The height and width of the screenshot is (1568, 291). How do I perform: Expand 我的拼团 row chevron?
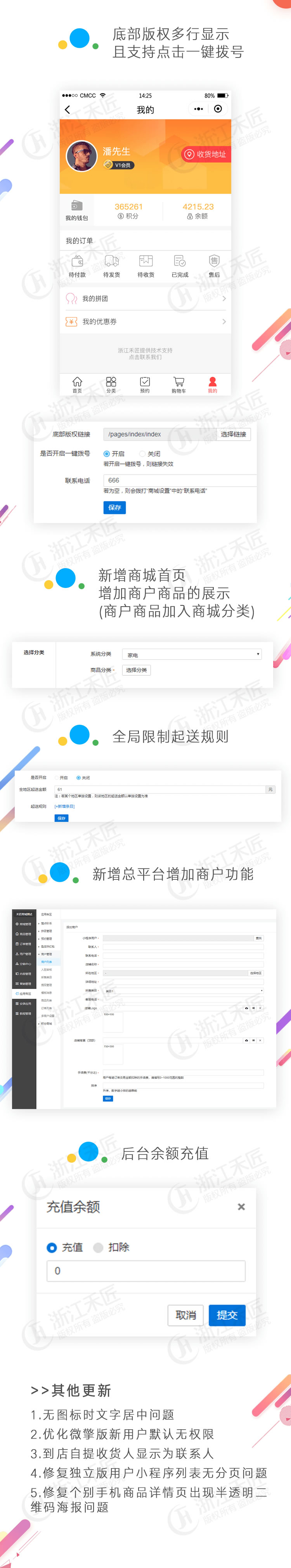pos(224,298)
